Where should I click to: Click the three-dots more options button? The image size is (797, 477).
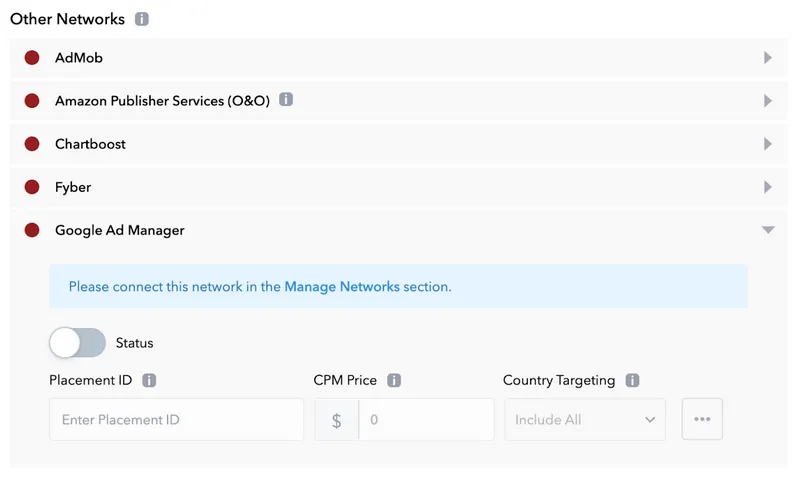pyautogui.click(x=702, y=419)
